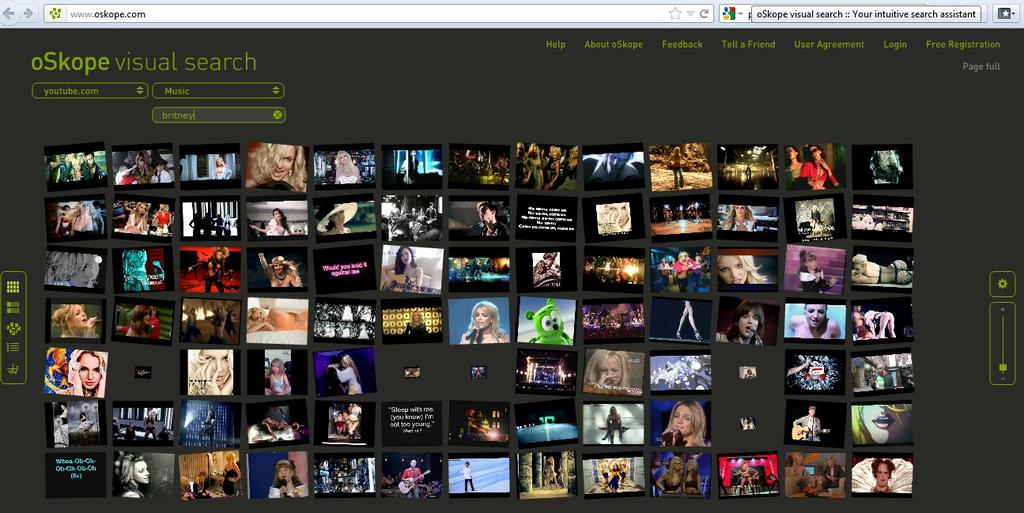Viewport: 1024px width, 513px height.
Task: Open the 'Sleep with me' quote thumbnail
Action: coord(411,422)
